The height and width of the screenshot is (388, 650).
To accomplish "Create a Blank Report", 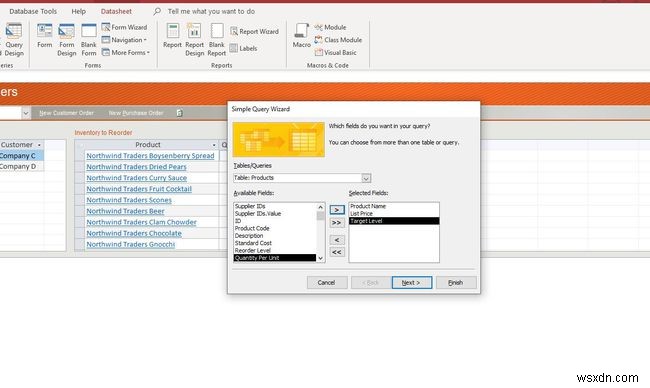I will pyautogui.click(x=216, y=40).
